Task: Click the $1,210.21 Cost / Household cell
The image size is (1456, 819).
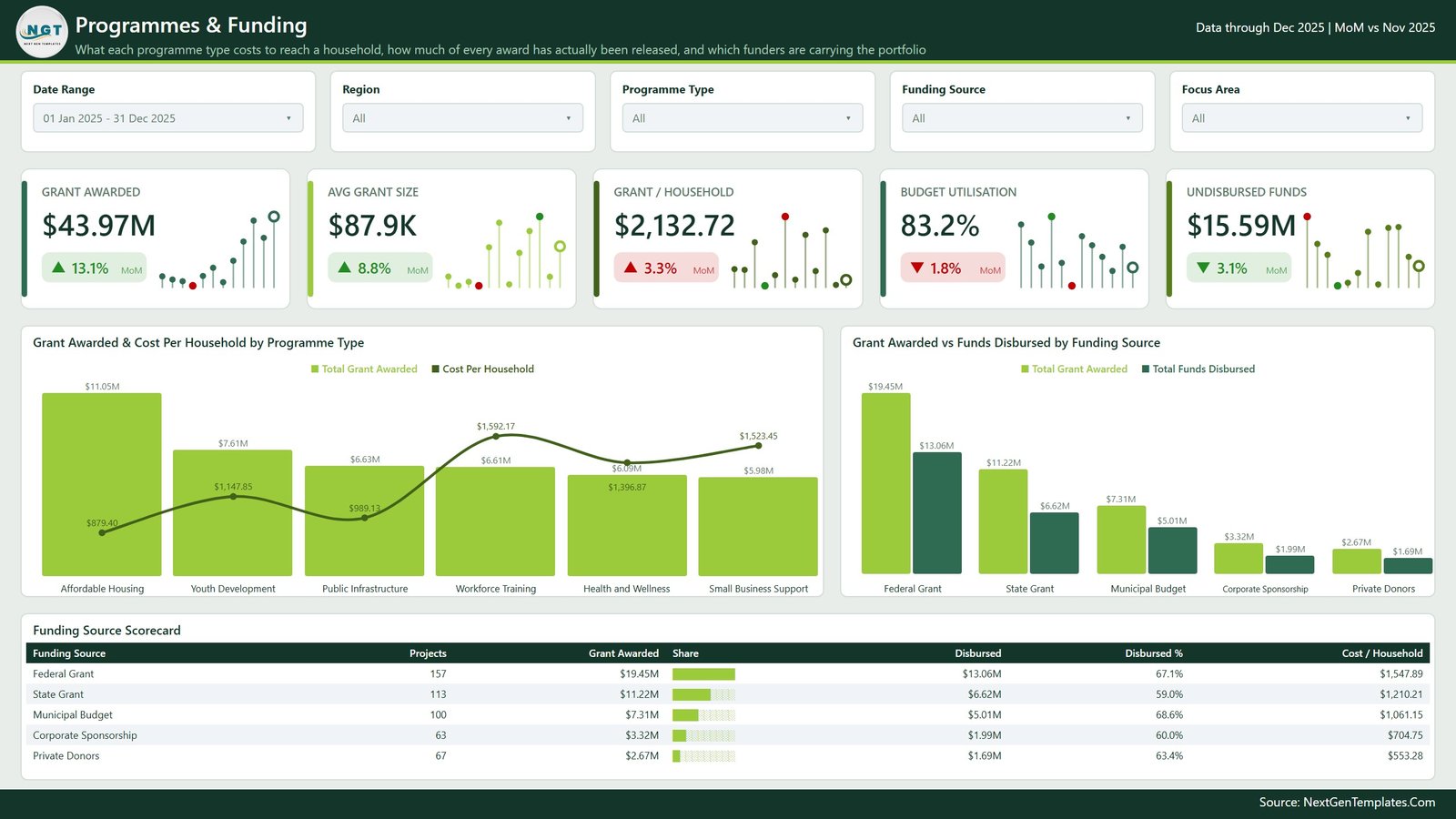Action: click(1401, 694)
